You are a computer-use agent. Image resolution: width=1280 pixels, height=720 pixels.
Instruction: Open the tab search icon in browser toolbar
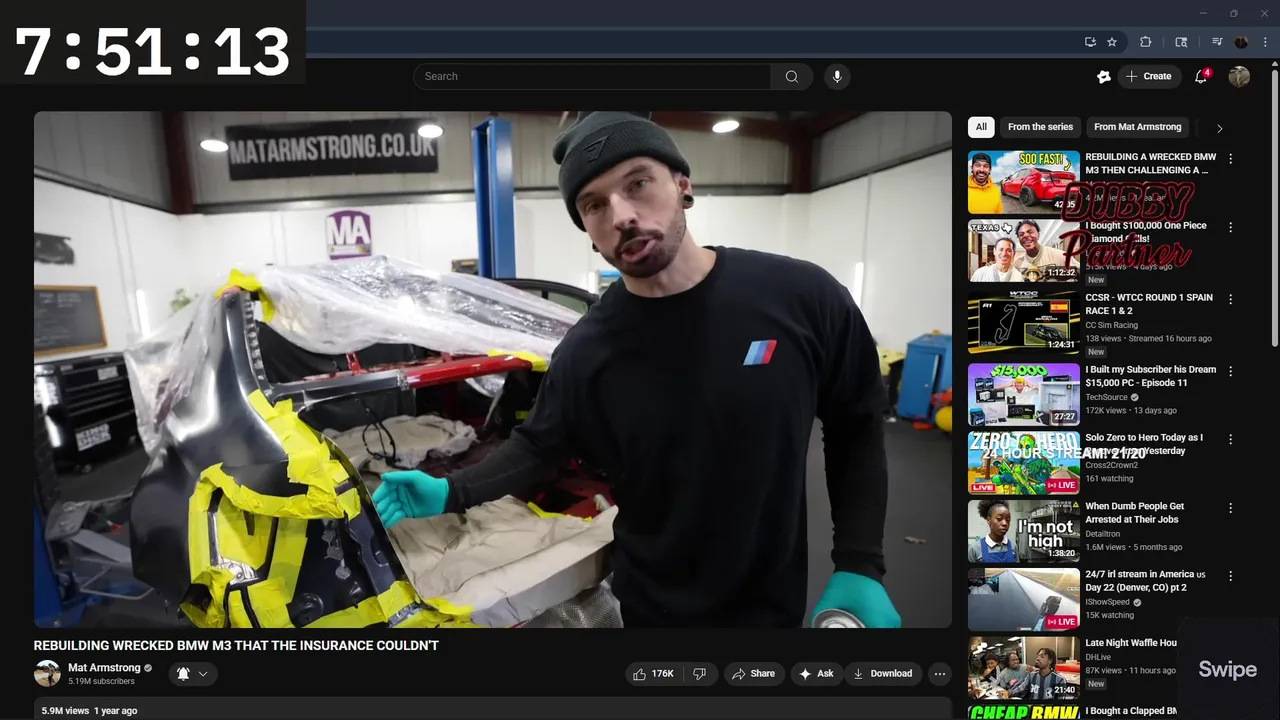pyautogui.click(x=1181, y=42)
